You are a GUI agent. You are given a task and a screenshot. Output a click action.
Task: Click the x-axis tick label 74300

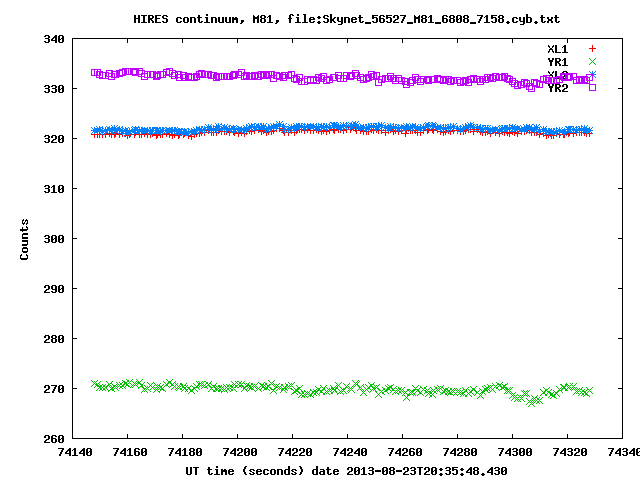tap(515, 452)
